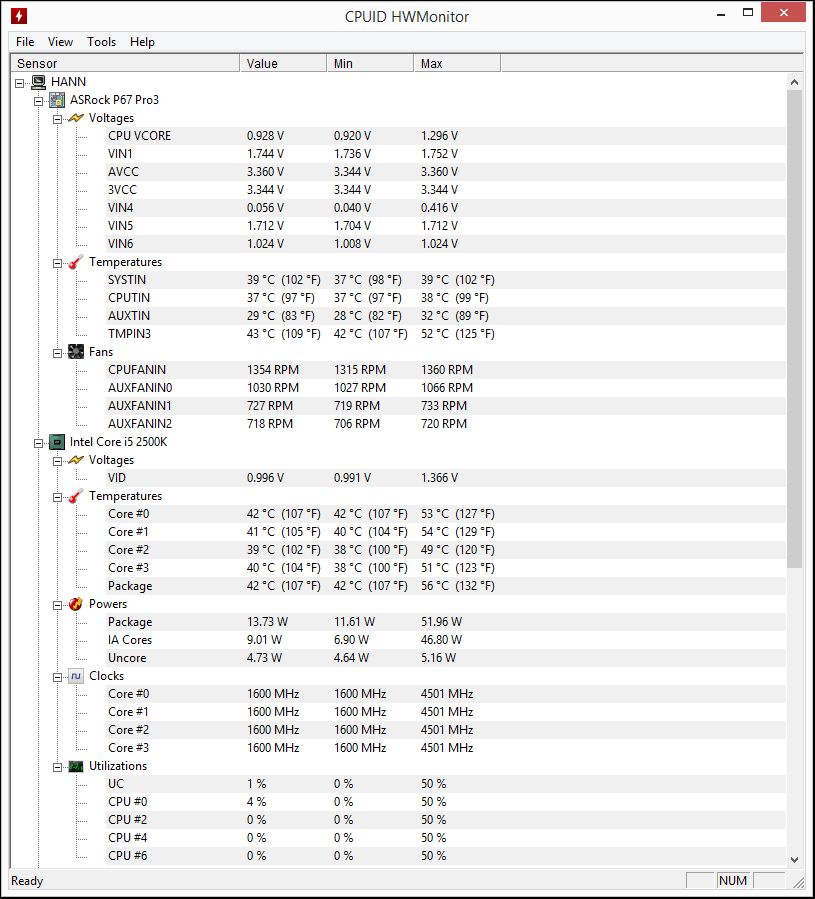Screen dimensions: 815x899
Task: Click the vertical scrollbar down arrow
Action: pyautogui.click(x=795, y=858)
